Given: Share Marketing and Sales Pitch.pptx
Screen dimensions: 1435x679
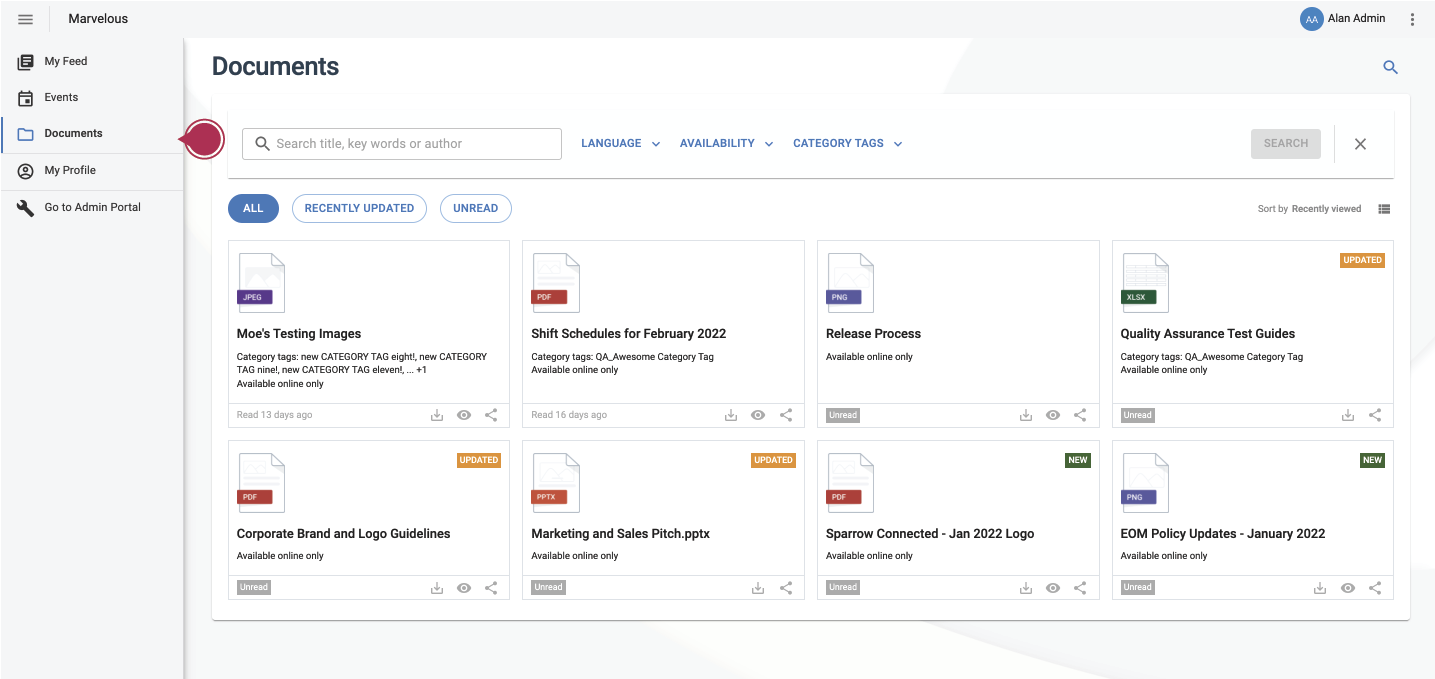Looking at the screenshot, I should pos(786,587).
